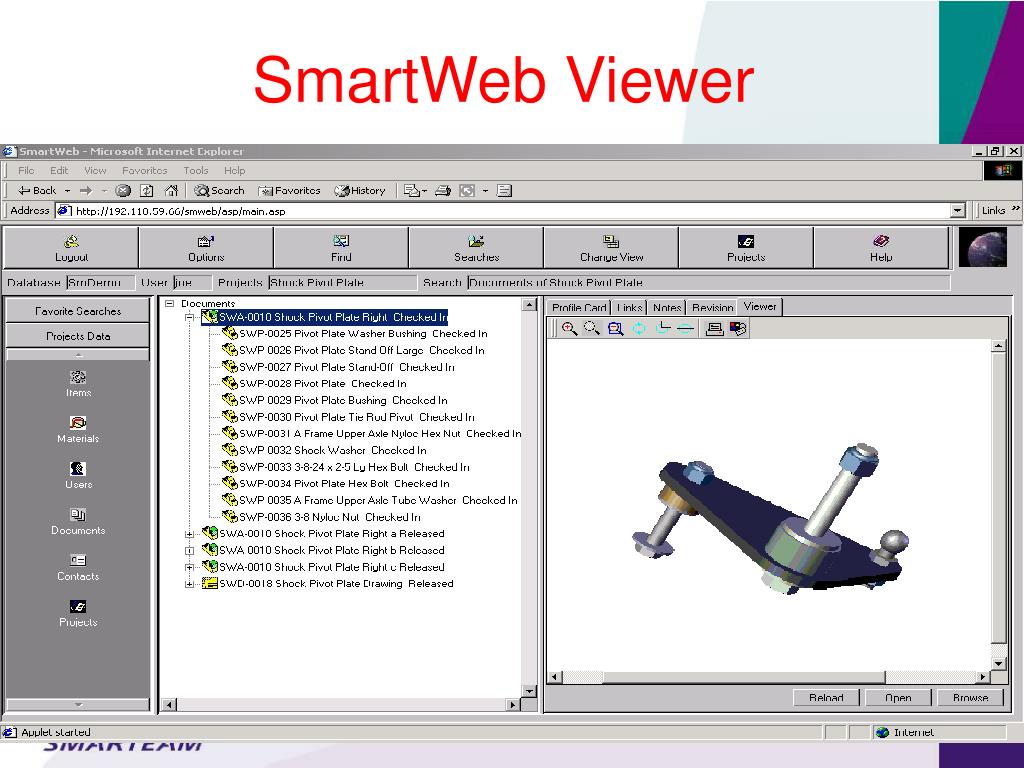Open the Favorites menu

pyautogui.click(x=144, y=170)
